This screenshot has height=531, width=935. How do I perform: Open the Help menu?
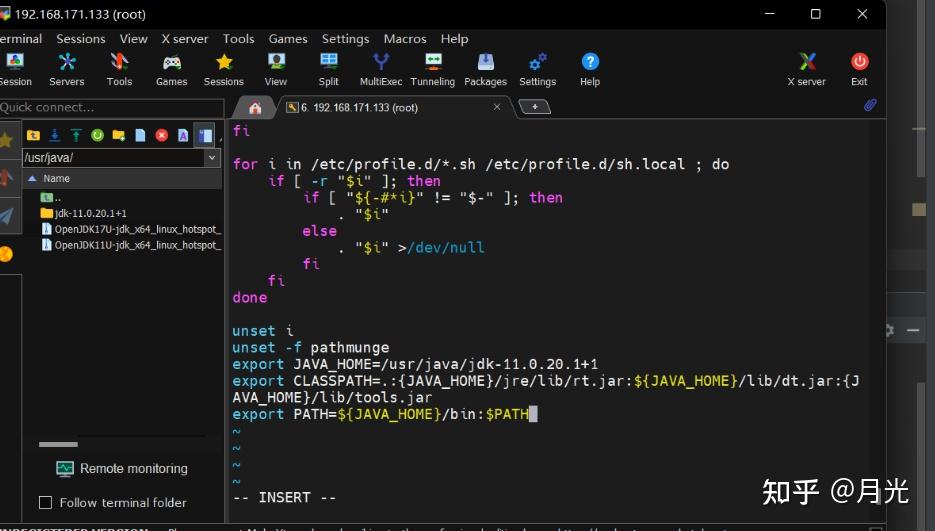454,39
